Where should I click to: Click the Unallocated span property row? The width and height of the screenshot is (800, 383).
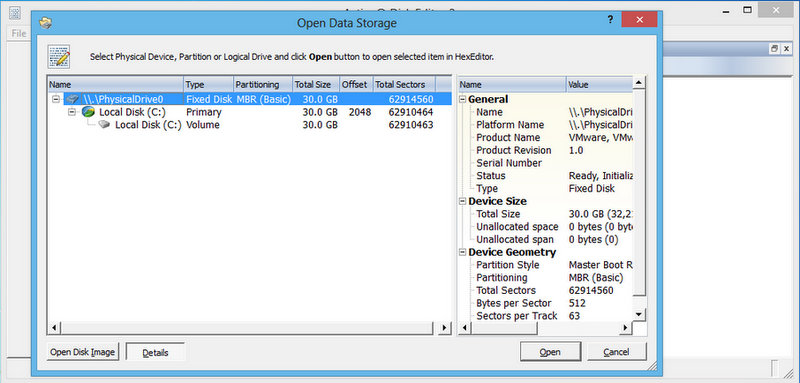coord(545,239)
